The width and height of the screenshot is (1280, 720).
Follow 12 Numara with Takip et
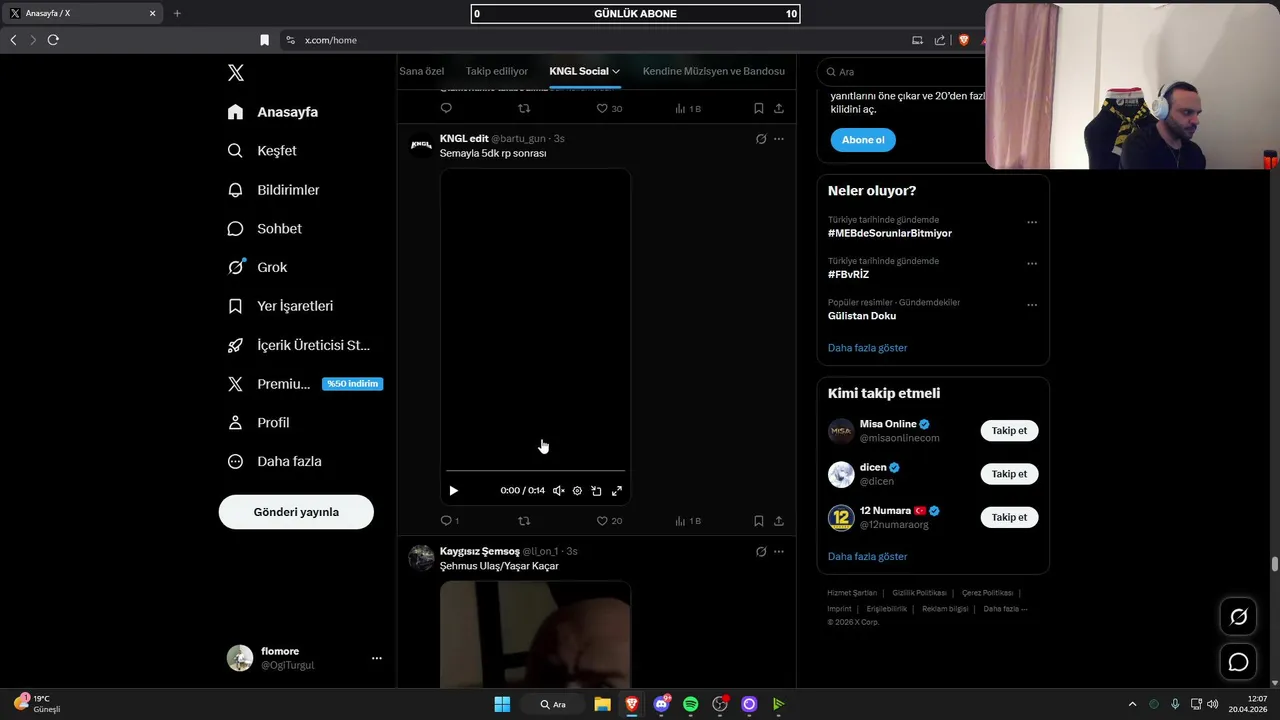[1009, 517]
